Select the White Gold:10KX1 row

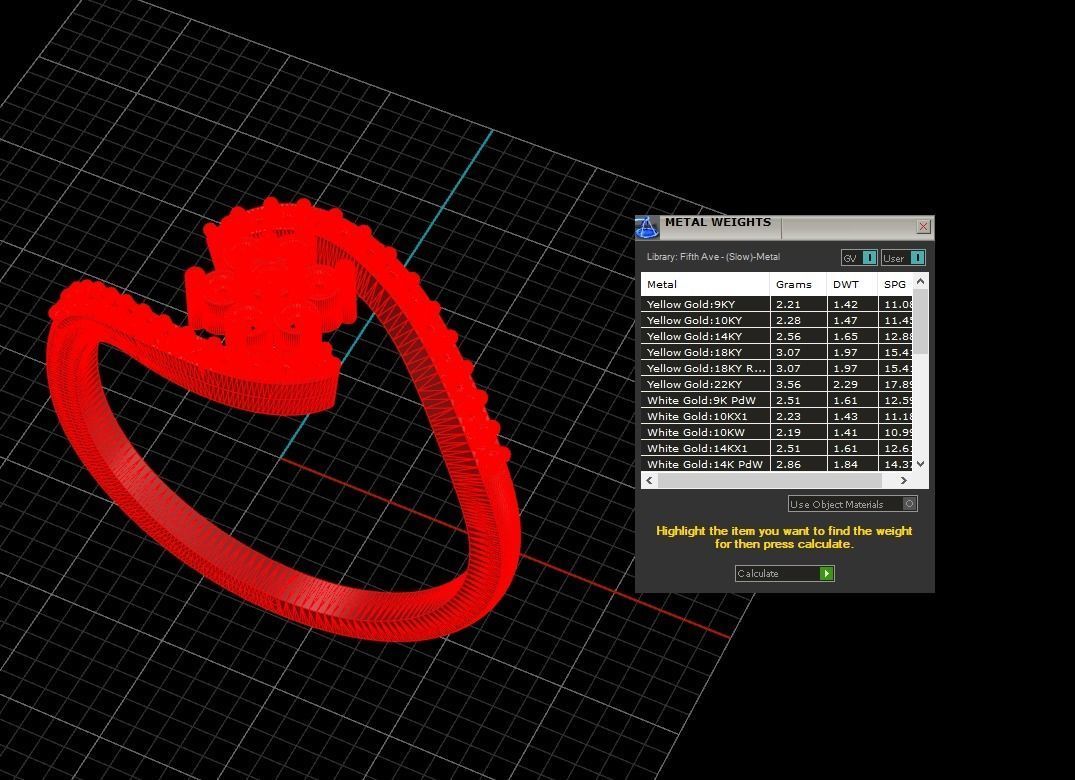pyautogui.click(x=777, y=416)
